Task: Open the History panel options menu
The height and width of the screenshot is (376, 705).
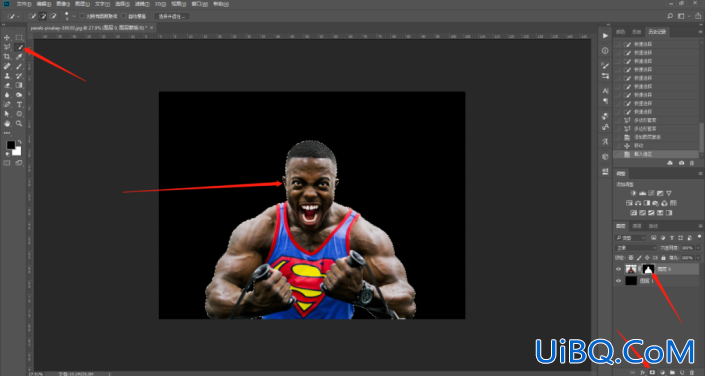Action: pos(700,31)
